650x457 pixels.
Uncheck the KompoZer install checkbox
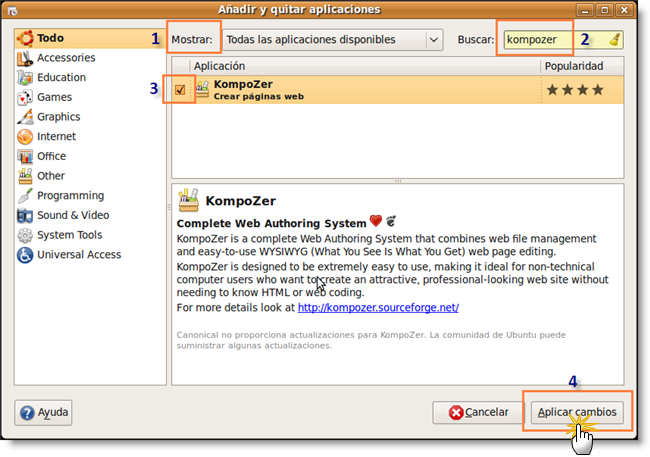click(180, 90)
